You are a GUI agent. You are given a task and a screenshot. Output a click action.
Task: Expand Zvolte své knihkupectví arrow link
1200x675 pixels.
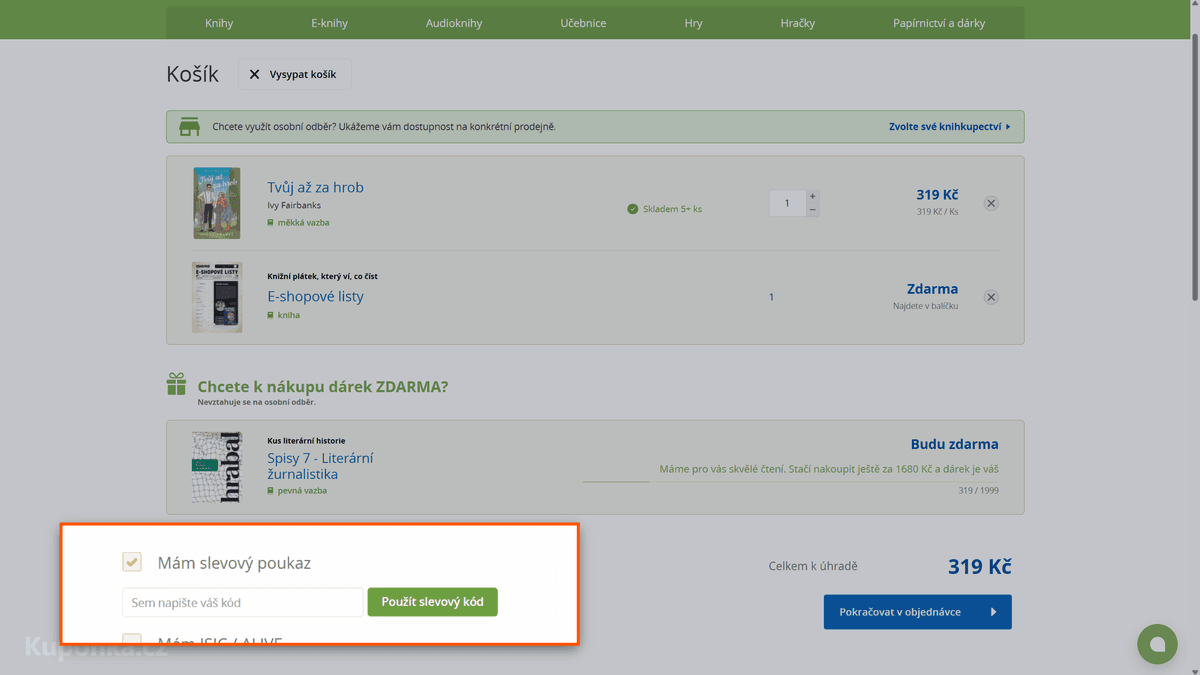click(949, 127)
